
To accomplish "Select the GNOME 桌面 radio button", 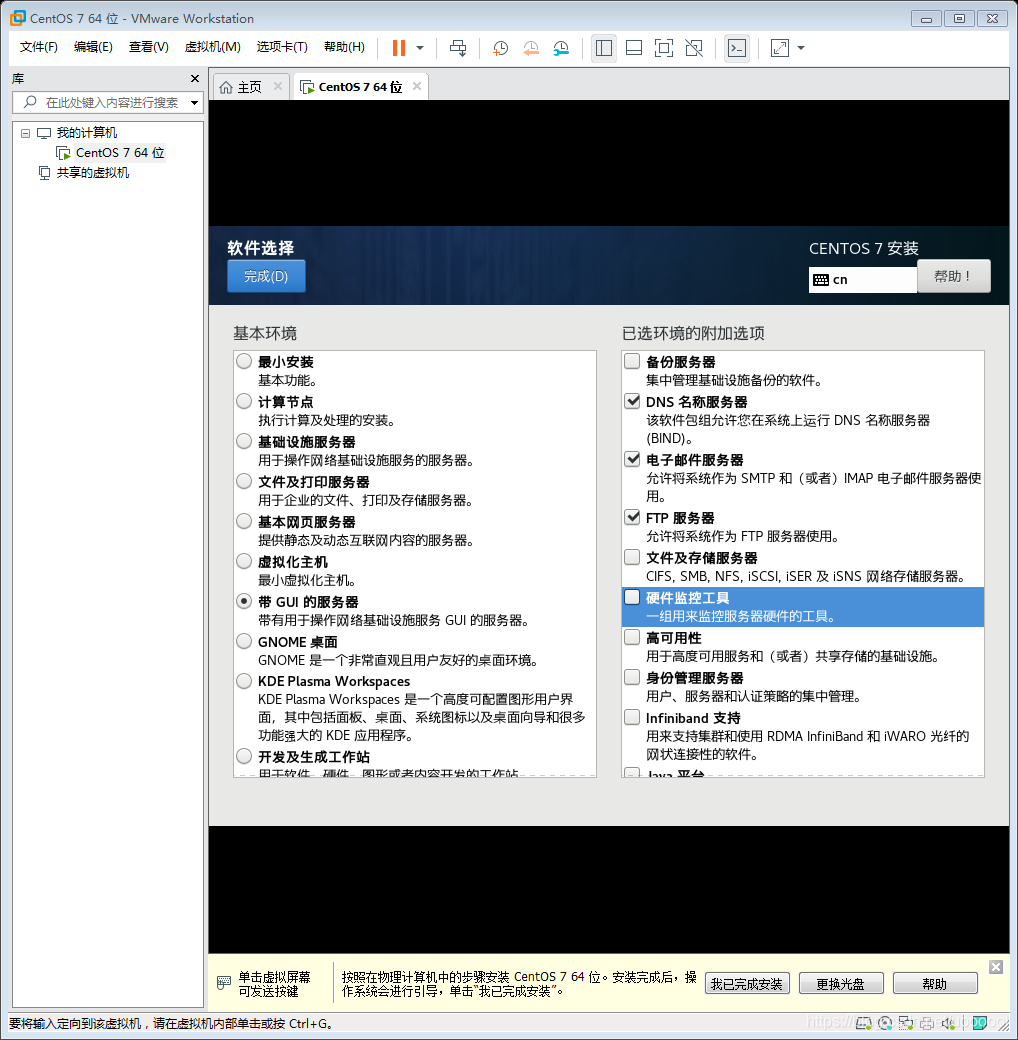I will (244, 641).
